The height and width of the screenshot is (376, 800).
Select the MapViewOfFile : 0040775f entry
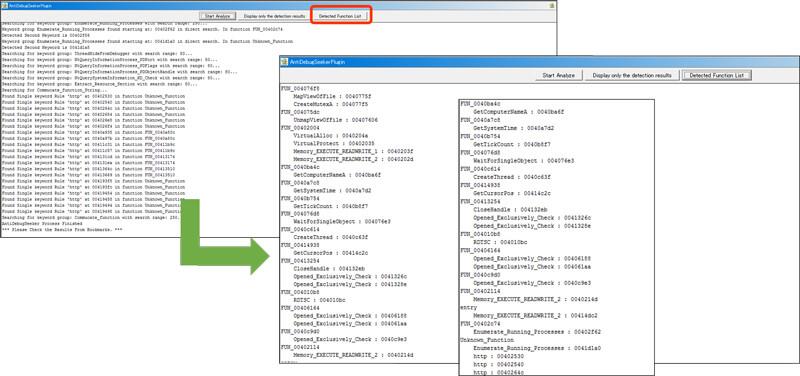pos(332,96)
